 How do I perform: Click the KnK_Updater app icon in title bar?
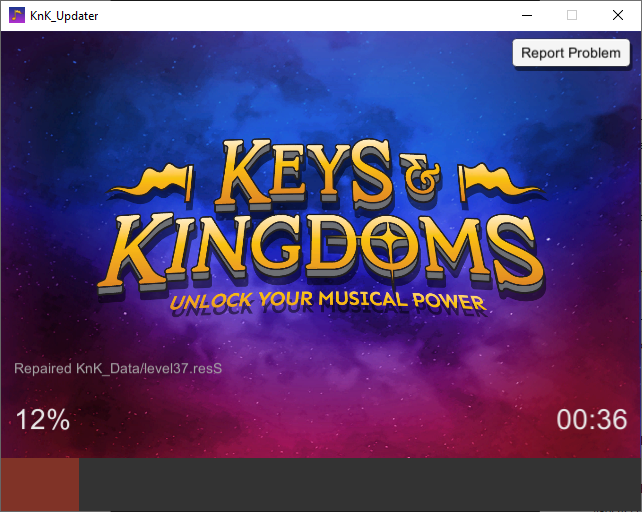click(x=17, y=15)
